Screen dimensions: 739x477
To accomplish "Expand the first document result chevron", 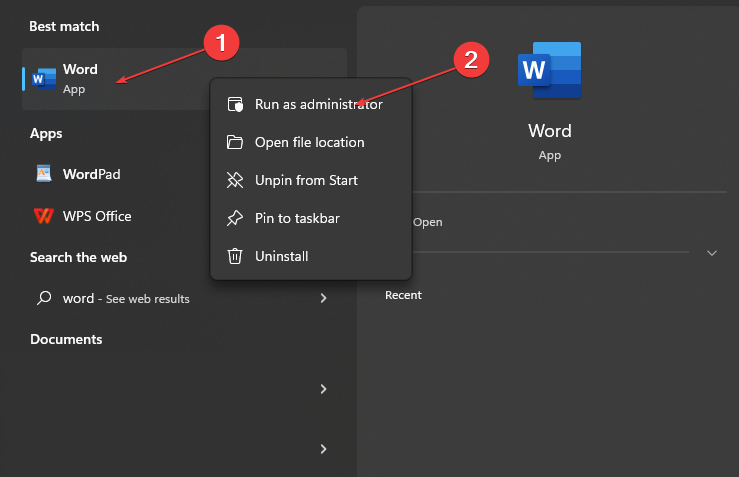I will point(323,389).
